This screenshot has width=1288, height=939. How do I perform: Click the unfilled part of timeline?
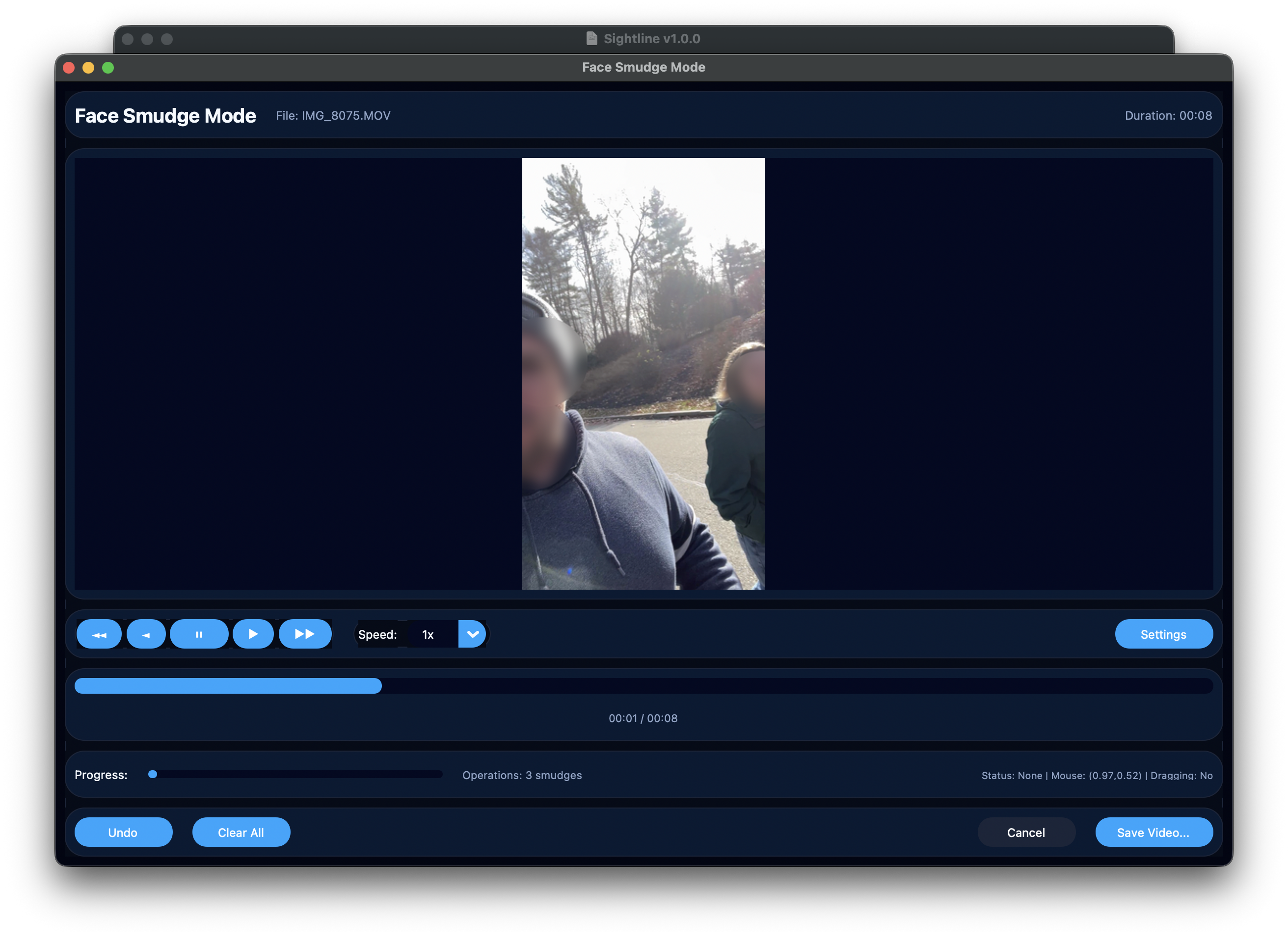[796, 686]
